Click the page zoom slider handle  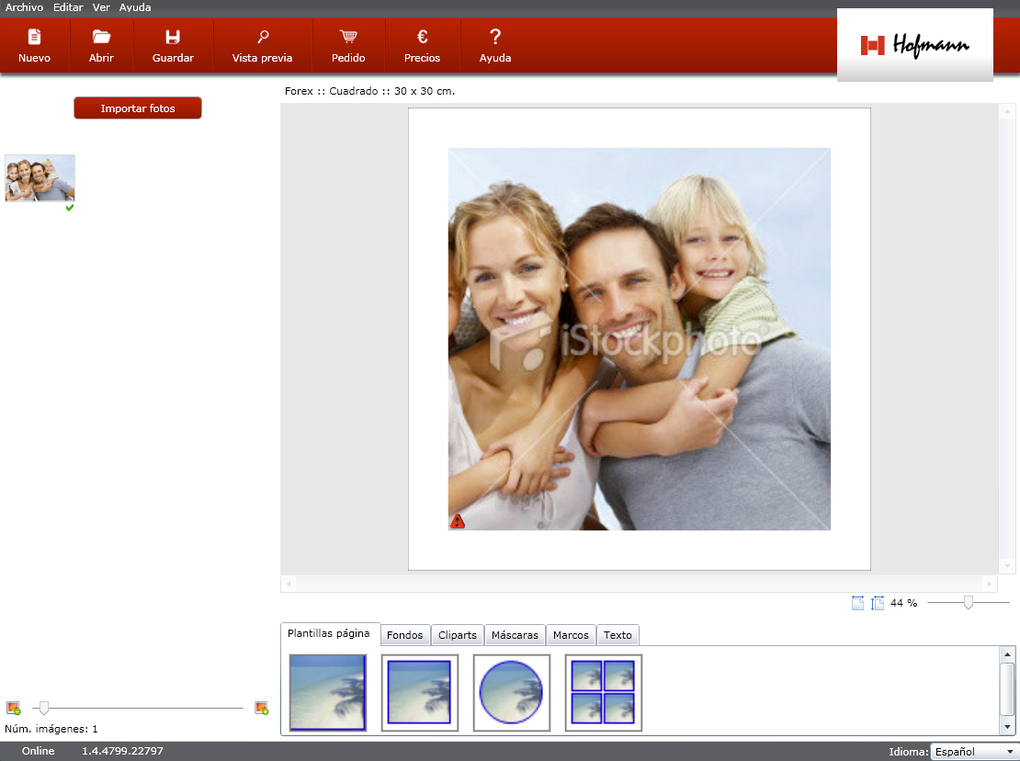click(x=968, y=602)
